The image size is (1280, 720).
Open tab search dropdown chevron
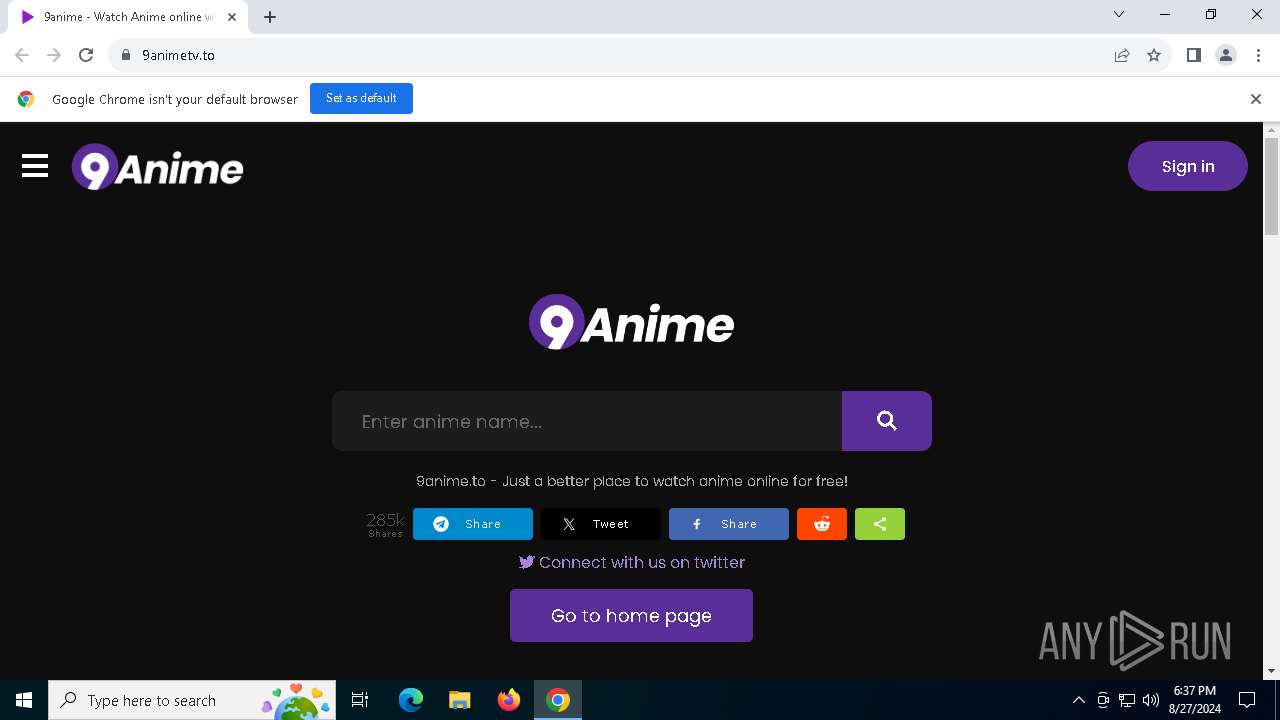click(x=1119, y=14)
